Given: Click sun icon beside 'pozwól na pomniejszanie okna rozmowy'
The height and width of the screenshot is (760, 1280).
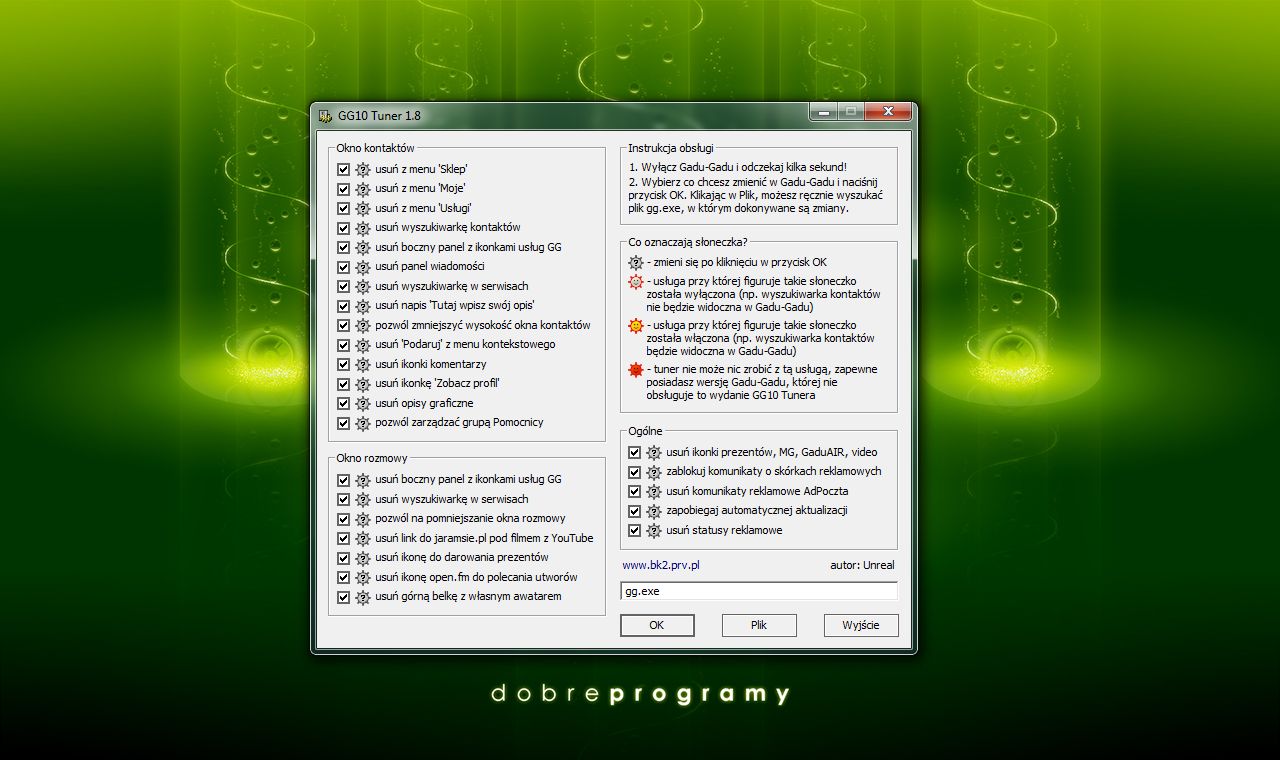Looking at the screenshot, I should pyautogui.click(x=363, y=519).
